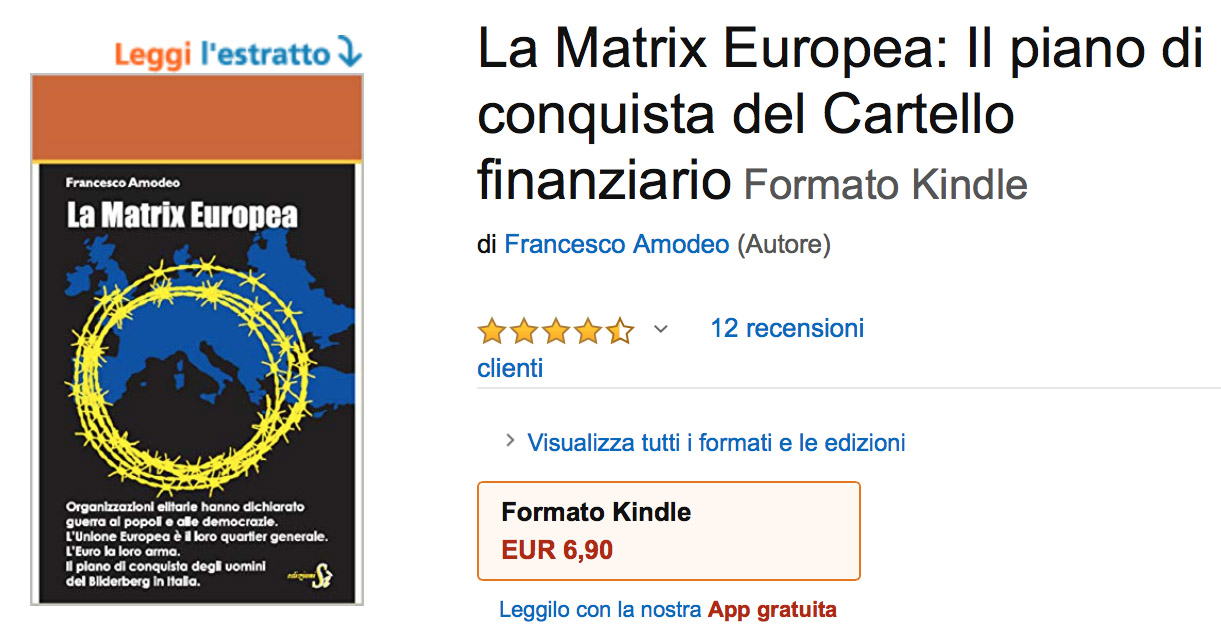Click the App gratuita link
Screen dimensions: 1221x634
[x=772, y=609]
